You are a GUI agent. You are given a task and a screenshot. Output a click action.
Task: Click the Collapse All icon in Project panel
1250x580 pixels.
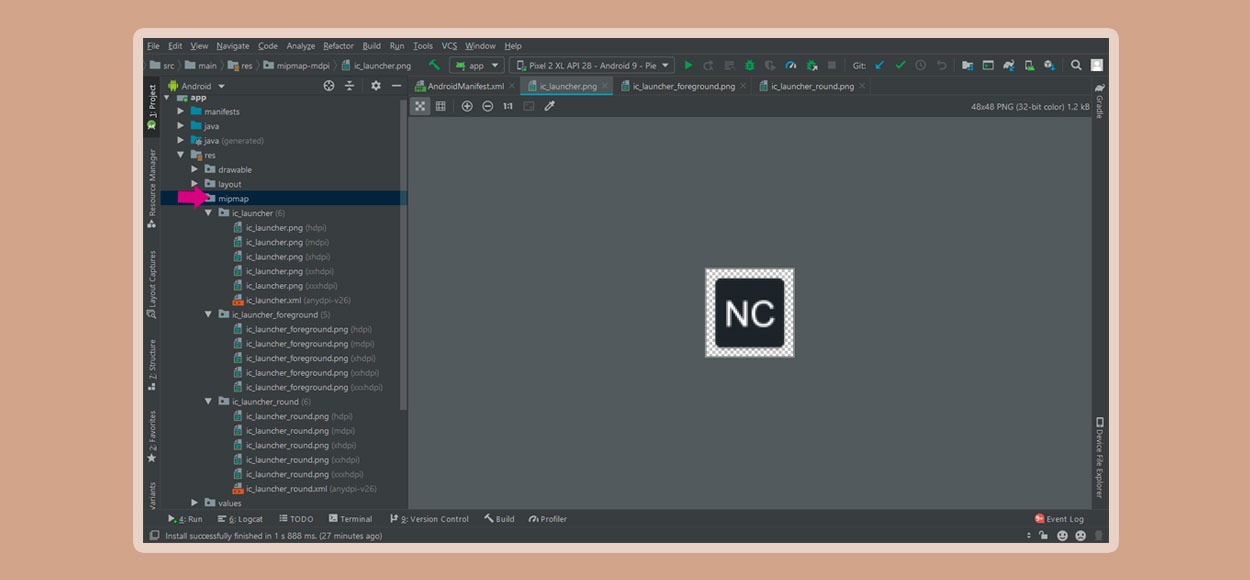pos(350,86)
